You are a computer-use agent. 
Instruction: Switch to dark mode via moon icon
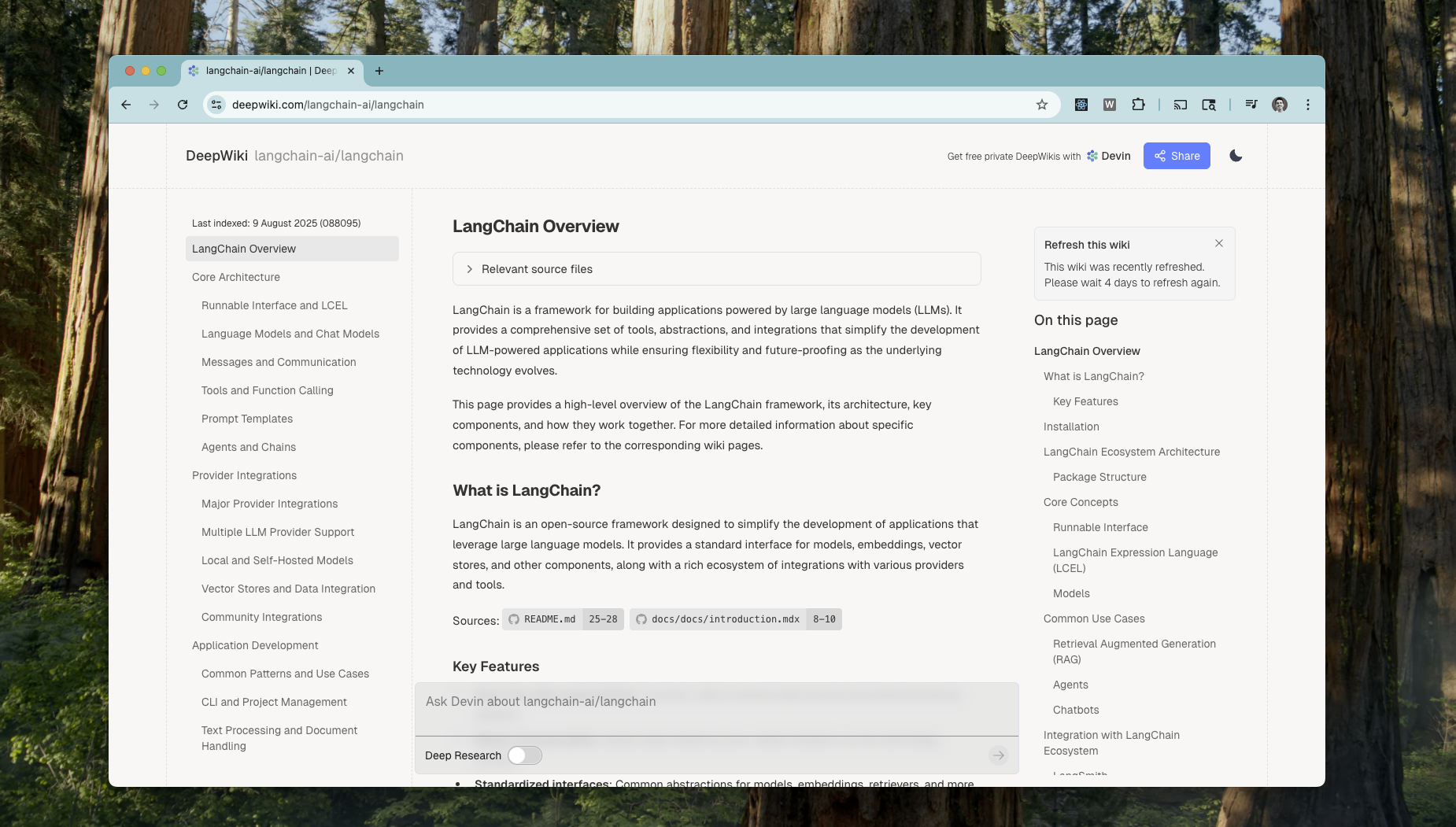[x=1235, y=155]
